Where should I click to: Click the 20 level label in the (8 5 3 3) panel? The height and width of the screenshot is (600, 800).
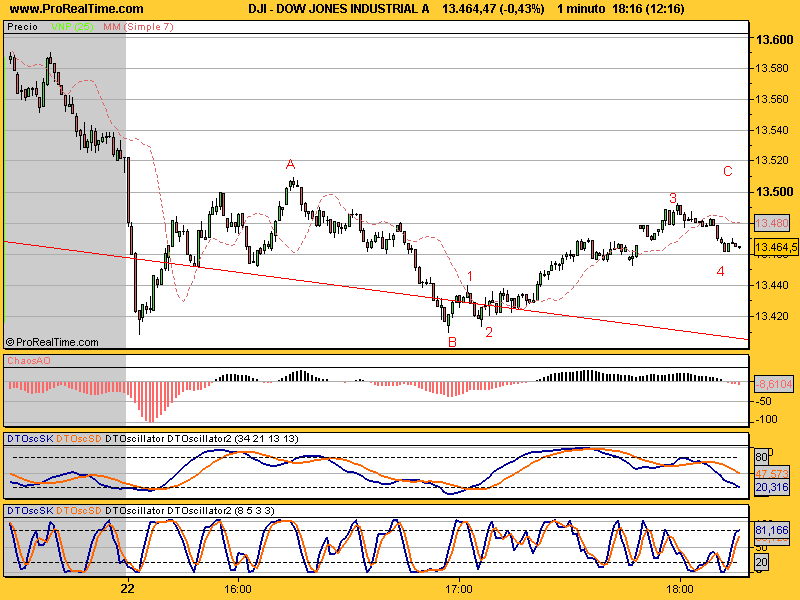(761, 563)
